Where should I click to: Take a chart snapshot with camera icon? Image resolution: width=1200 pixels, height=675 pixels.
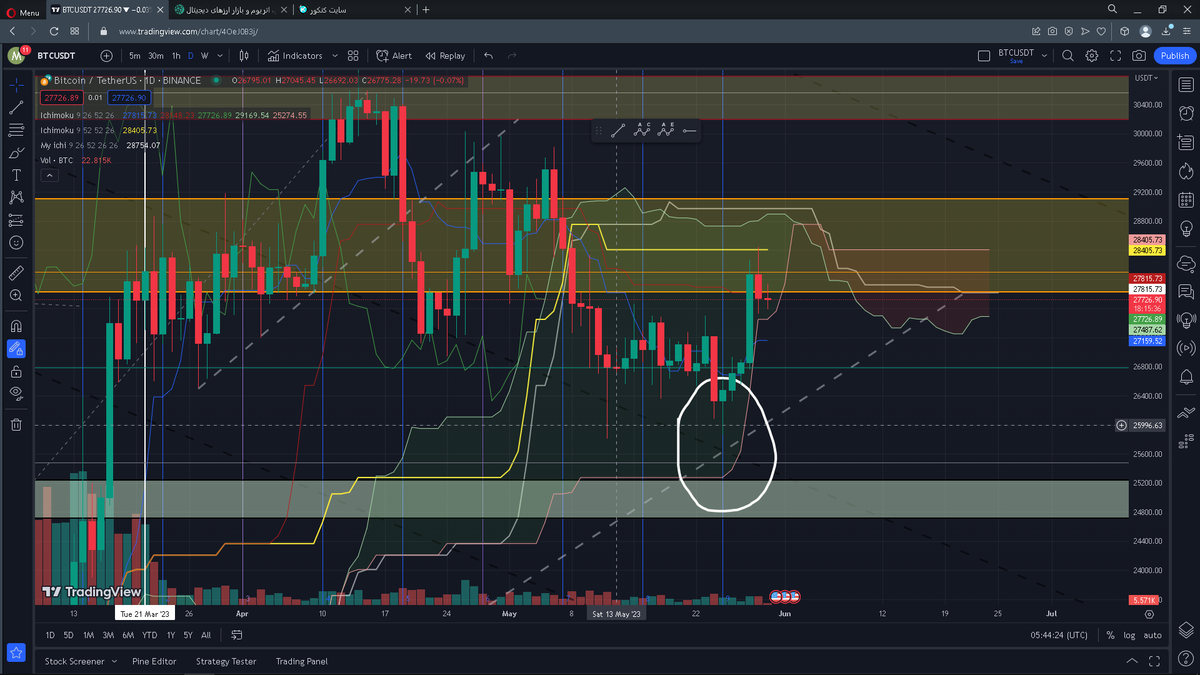1139,56
